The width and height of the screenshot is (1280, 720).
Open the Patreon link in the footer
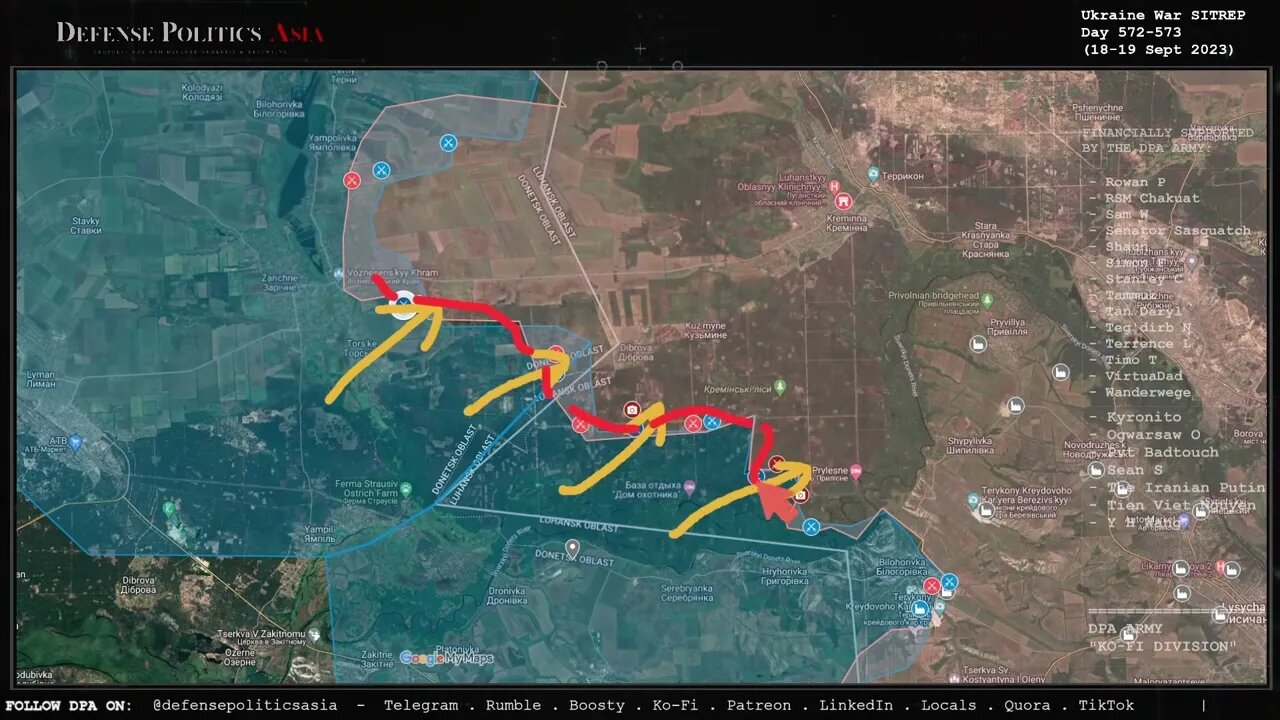759,705
